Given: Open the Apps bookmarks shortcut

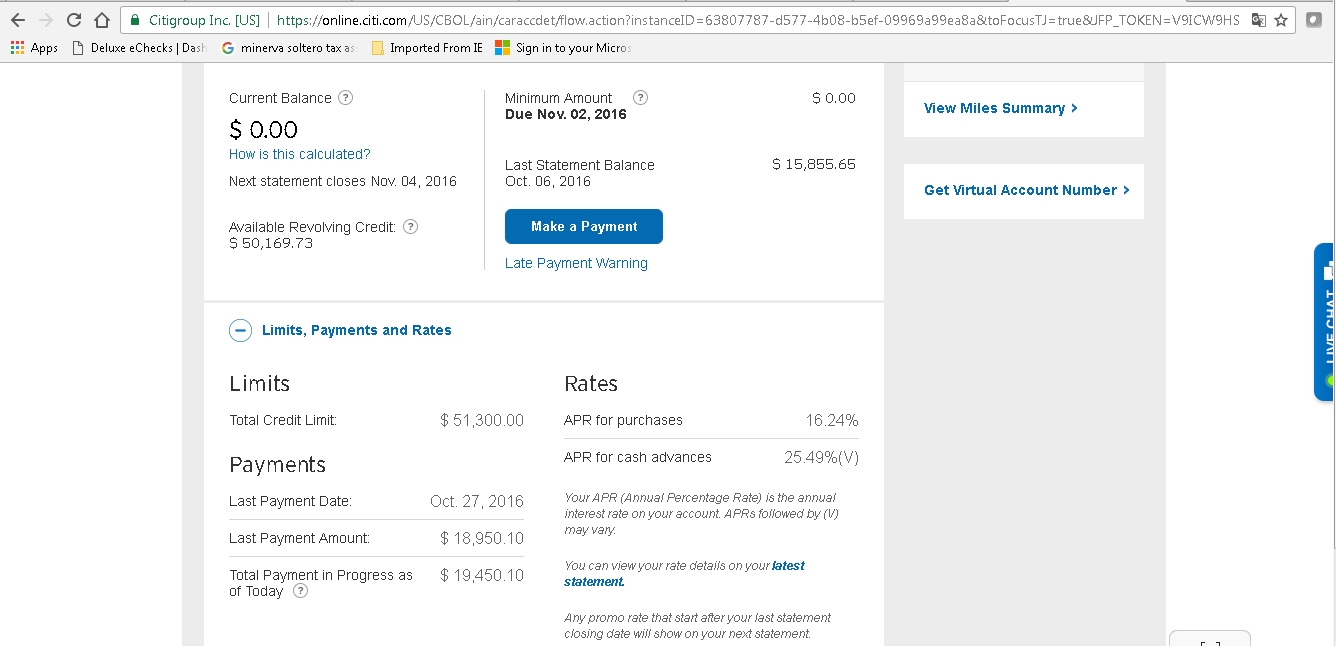Looking at the screenshot, I should (34, 48).
